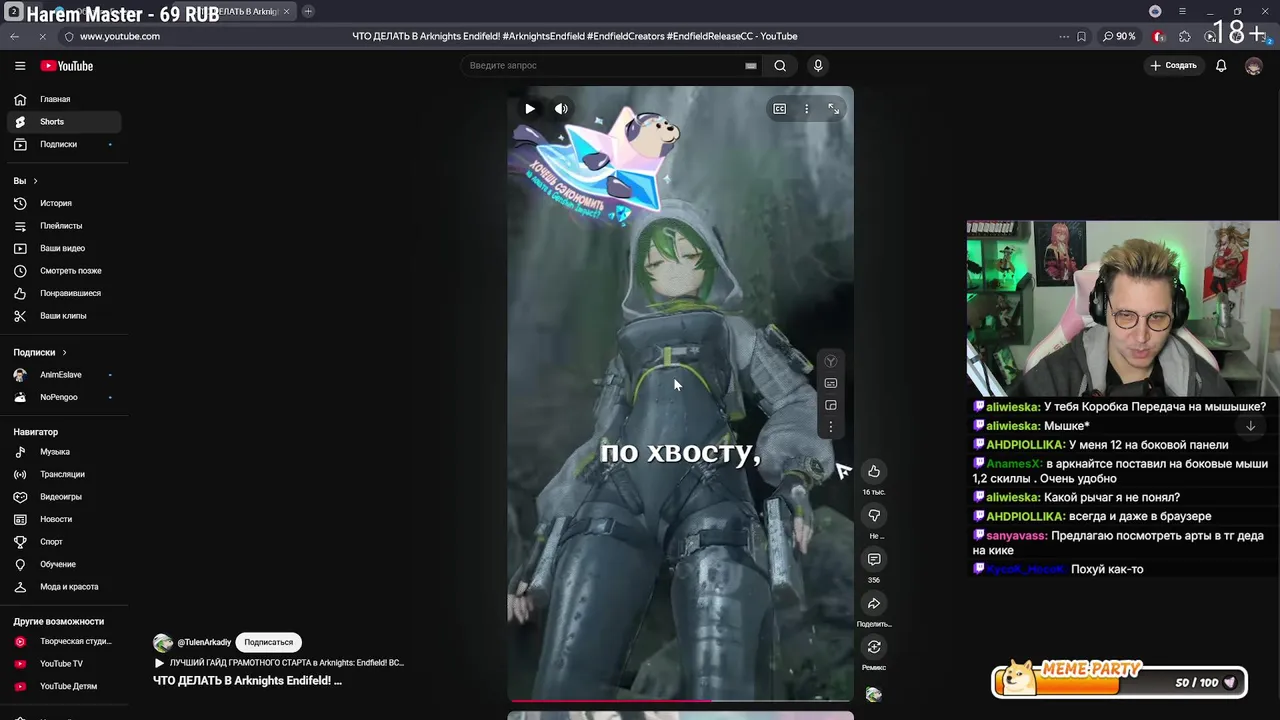The width and height of the screenshot is (1280, 720).
Task: Open the comments with 356 count
Action: point(874,559)
